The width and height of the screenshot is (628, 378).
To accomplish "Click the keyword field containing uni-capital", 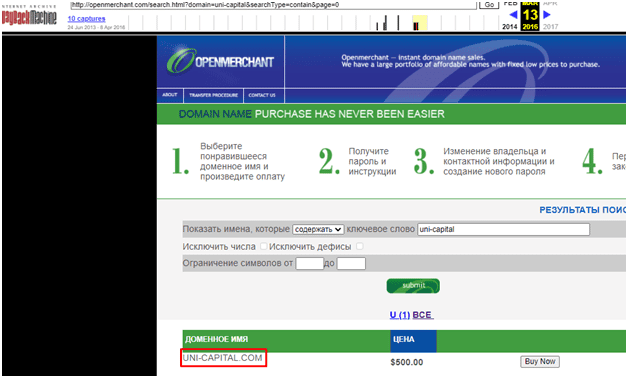I will 503,229.
